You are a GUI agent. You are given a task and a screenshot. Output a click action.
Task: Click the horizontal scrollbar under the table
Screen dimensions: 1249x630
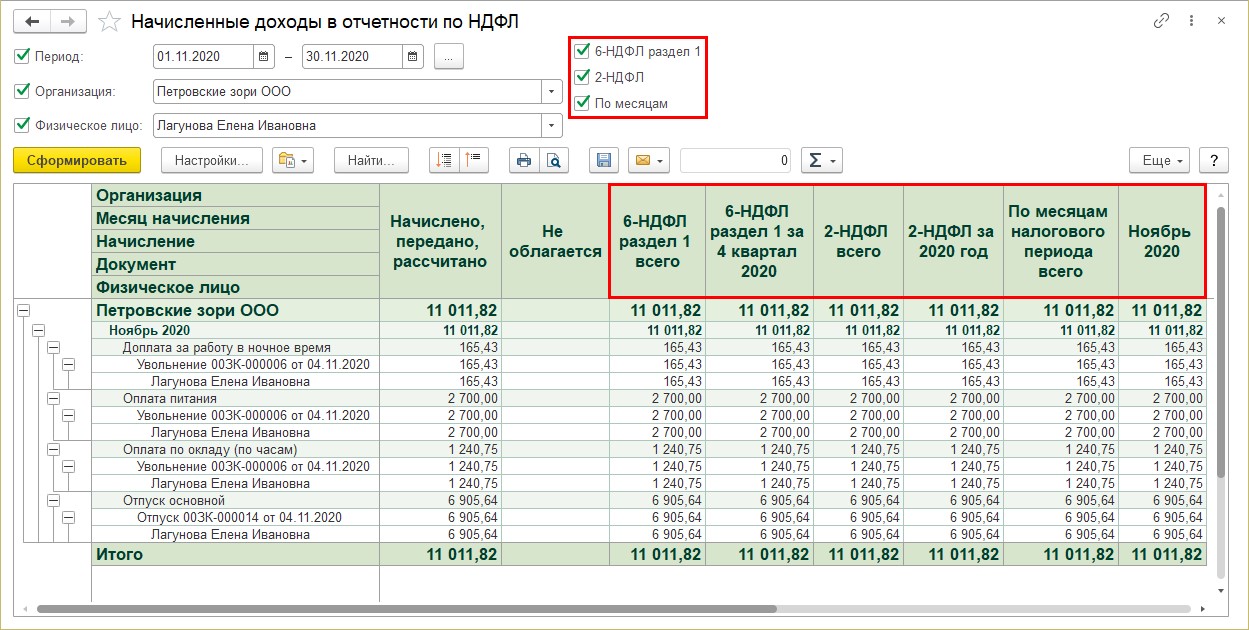pos(406,608)
